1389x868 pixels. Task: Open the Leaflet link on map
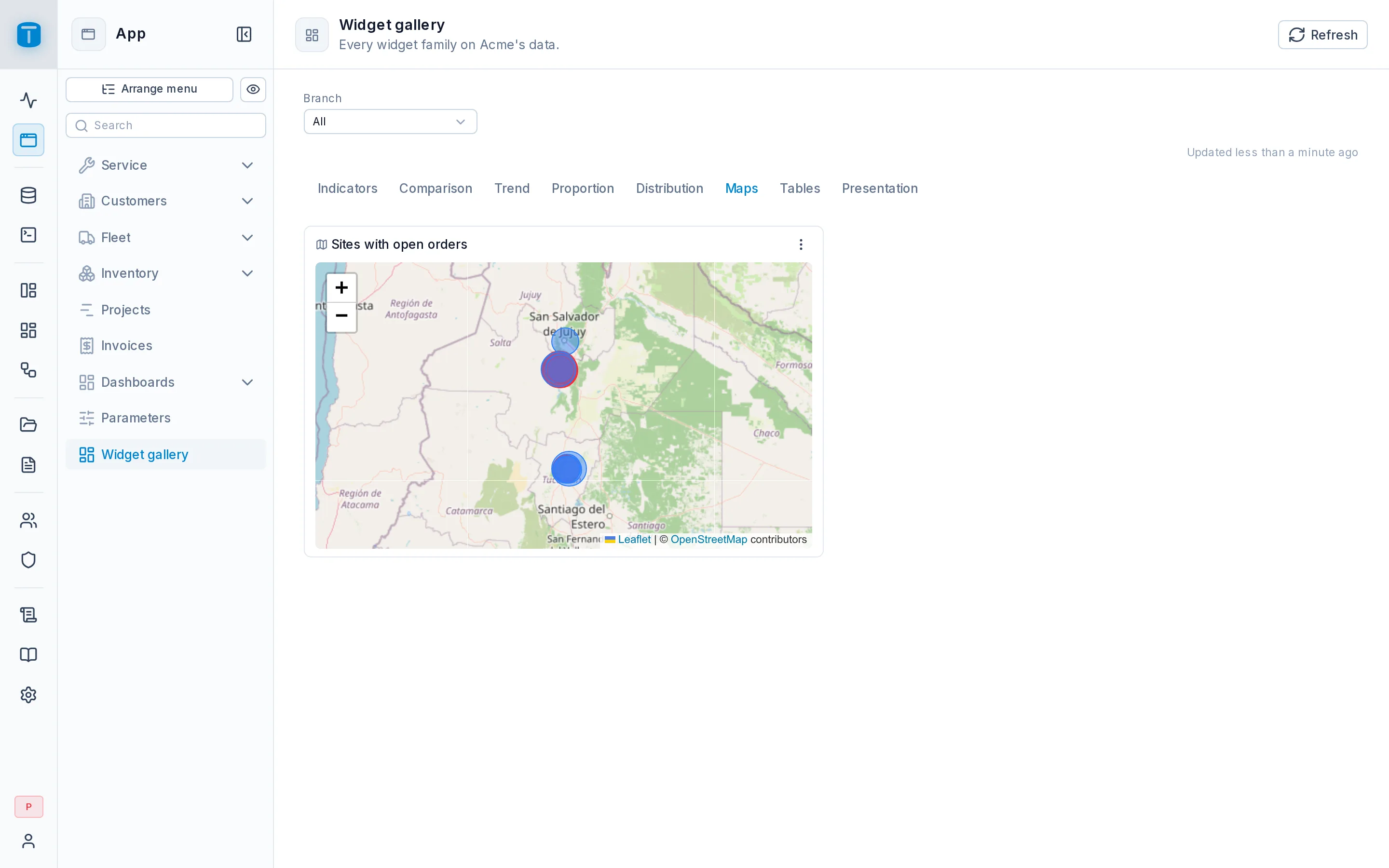[634, 539]
